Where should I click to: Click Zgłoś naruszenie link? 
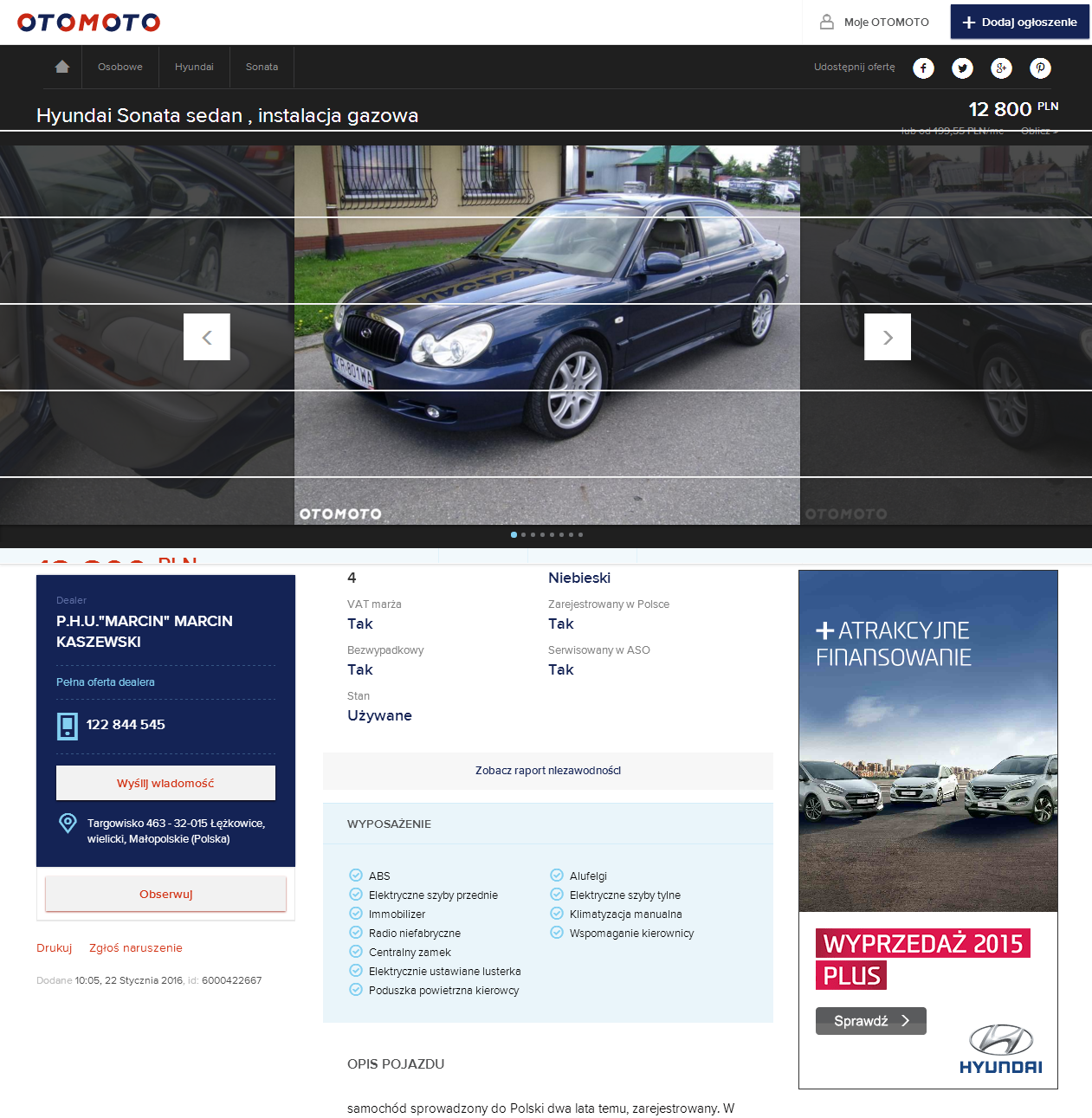coord(136,948)
